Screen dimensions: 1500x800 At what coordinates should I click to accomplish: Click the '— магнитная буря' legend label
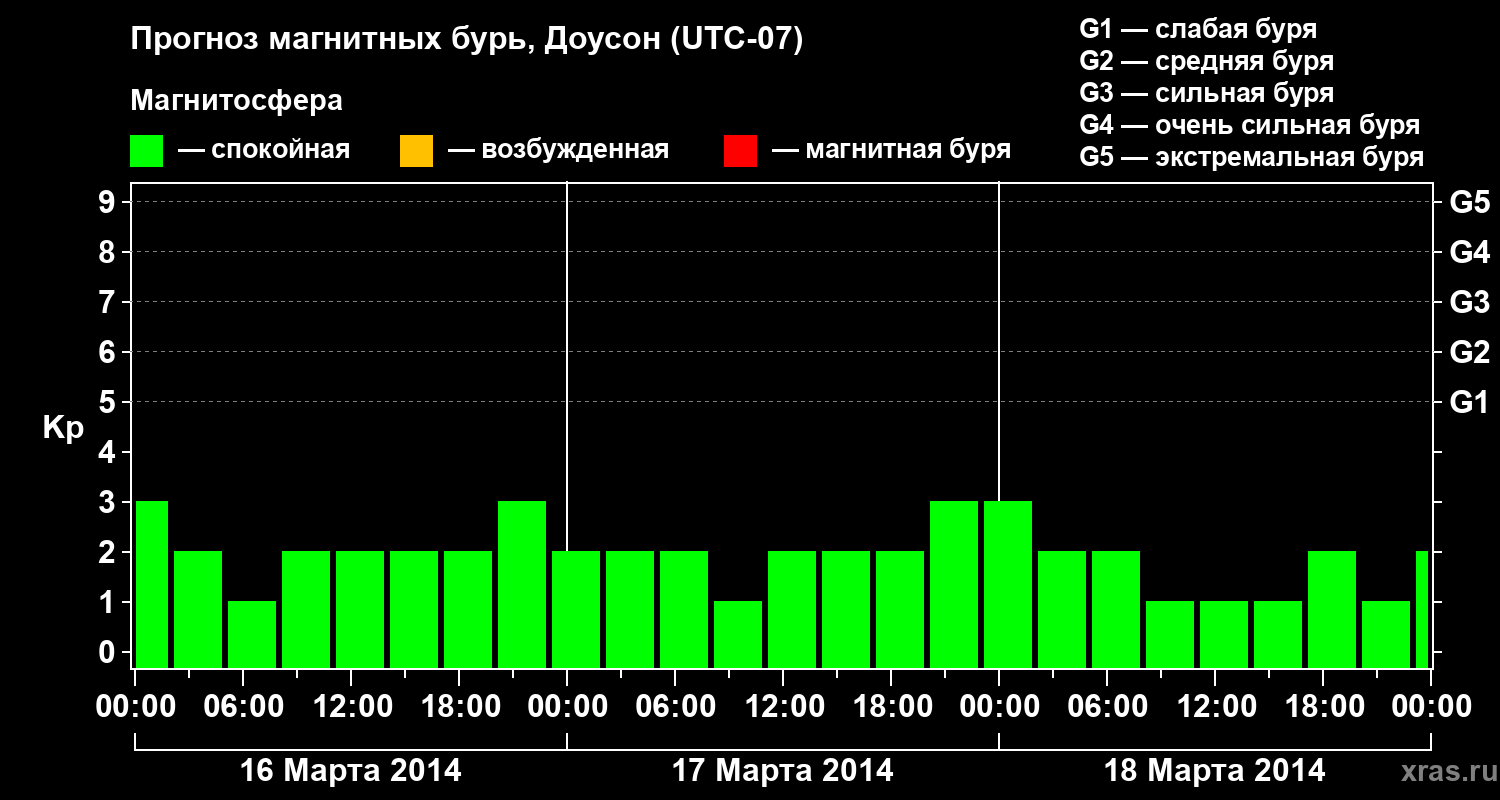click(891, 150)
